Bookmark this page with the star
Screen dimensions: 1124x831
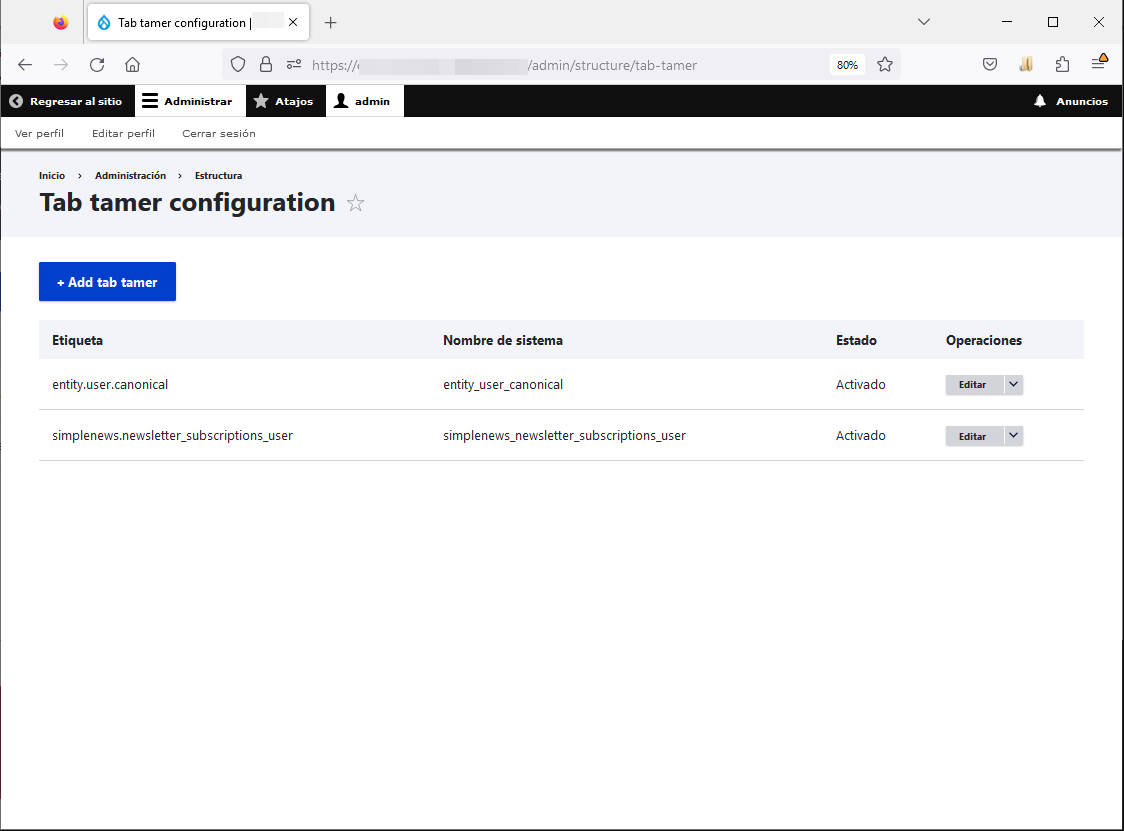tap(885, 65)
